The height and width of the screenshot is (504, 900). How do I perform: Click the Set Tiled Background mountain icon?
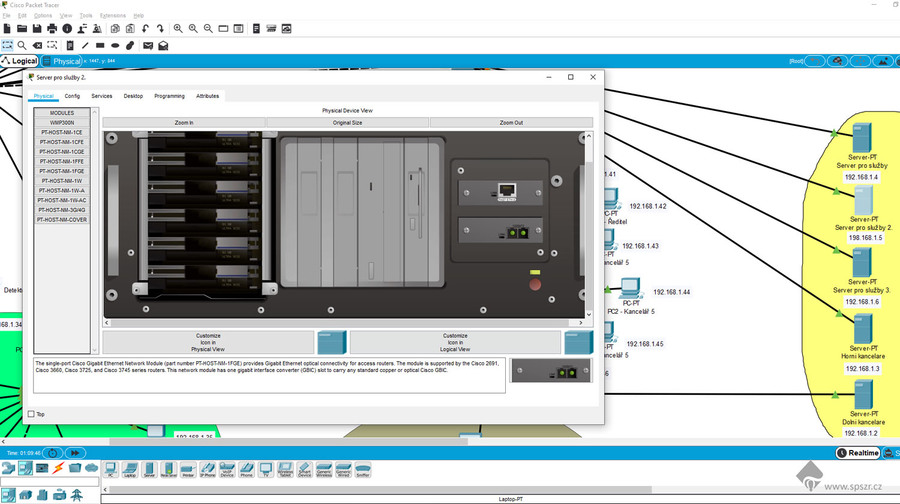[x=883, y=61]
